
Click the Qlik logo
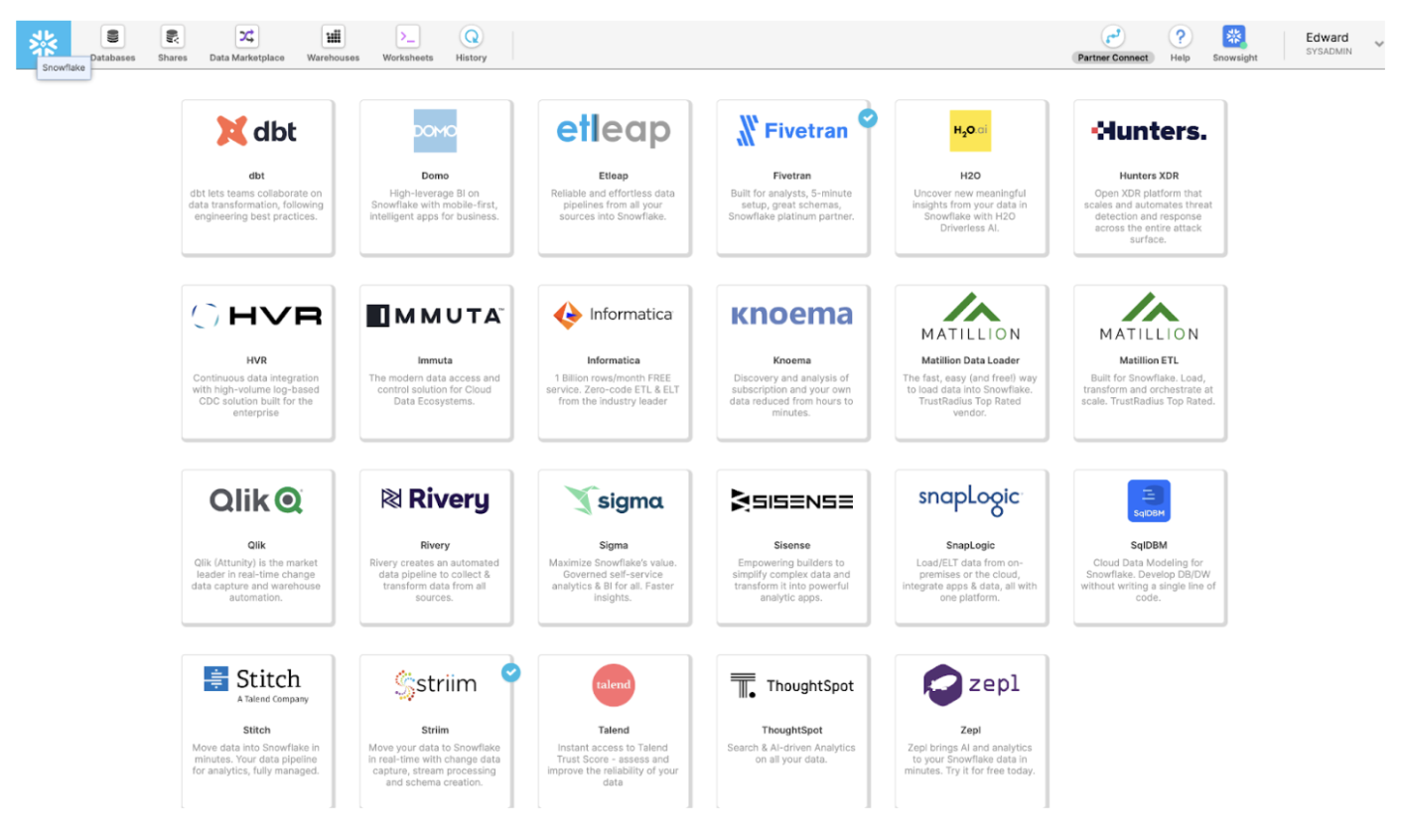point(257,500)
